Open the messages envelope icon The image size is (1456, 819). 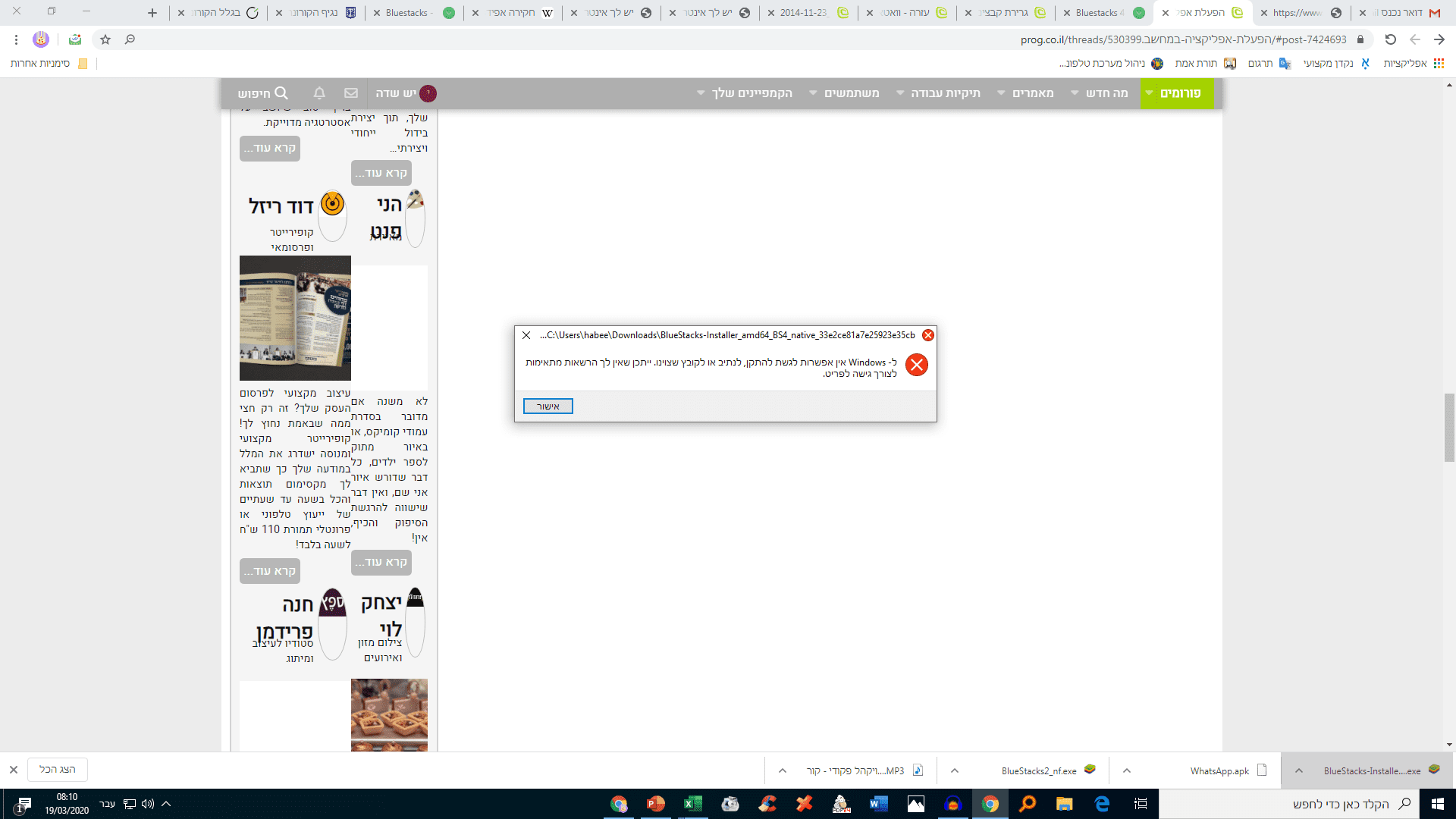tap(350, 93)
